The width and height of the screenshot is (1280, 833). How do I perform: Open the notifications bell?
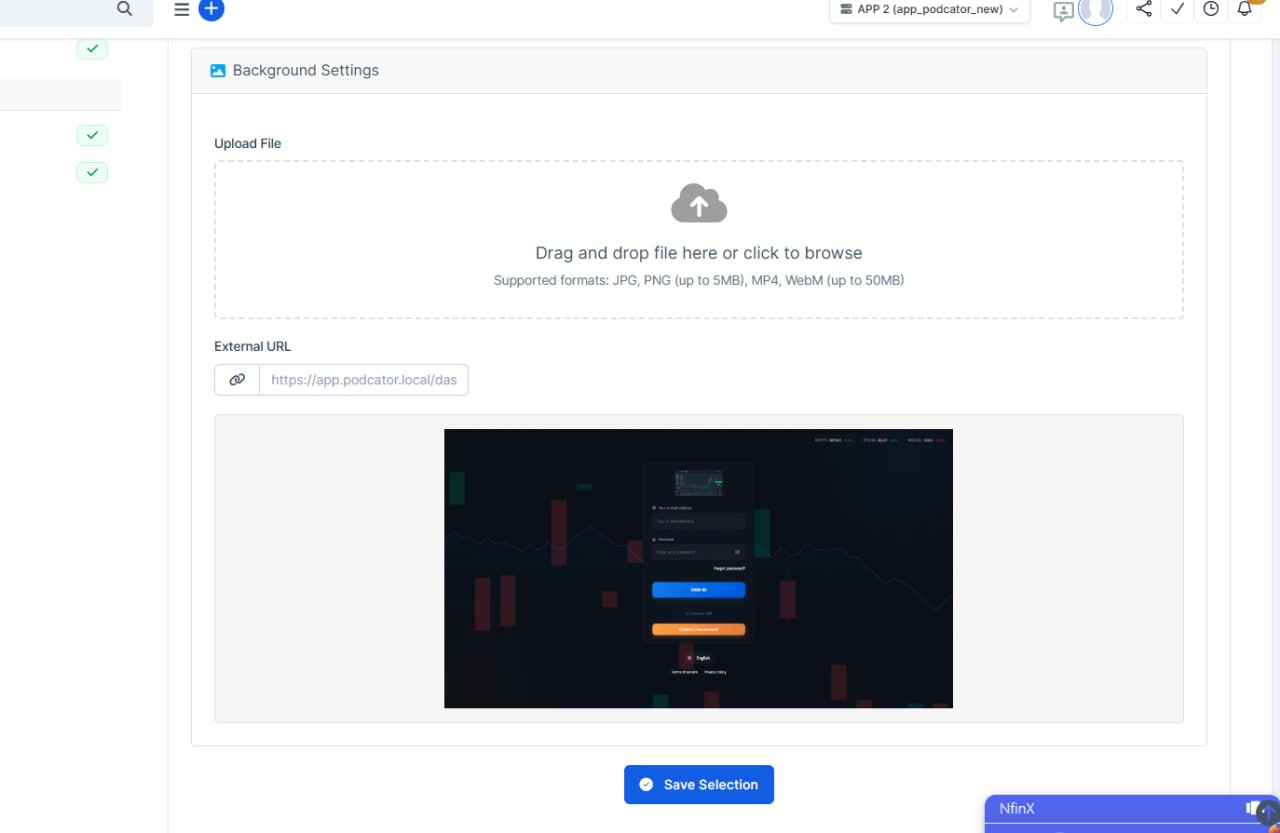1244,9
